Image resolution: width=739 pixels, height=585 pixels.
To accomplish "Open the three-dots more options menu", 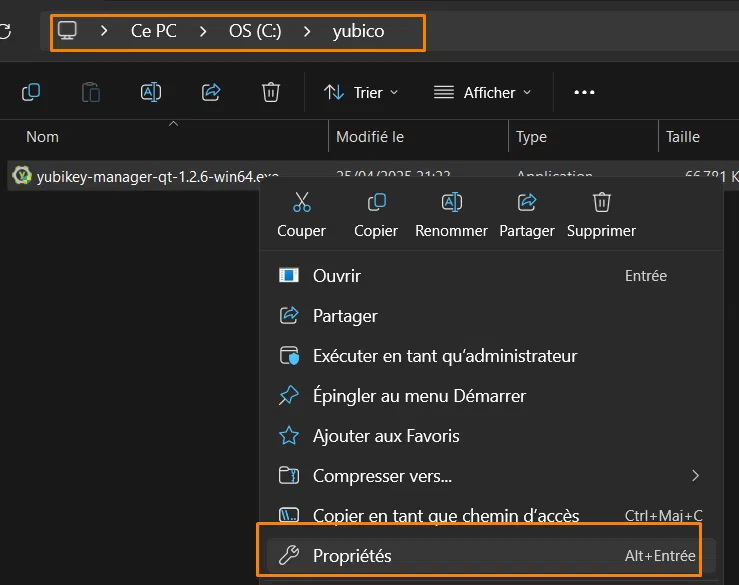I will click(x=584, y=92).
